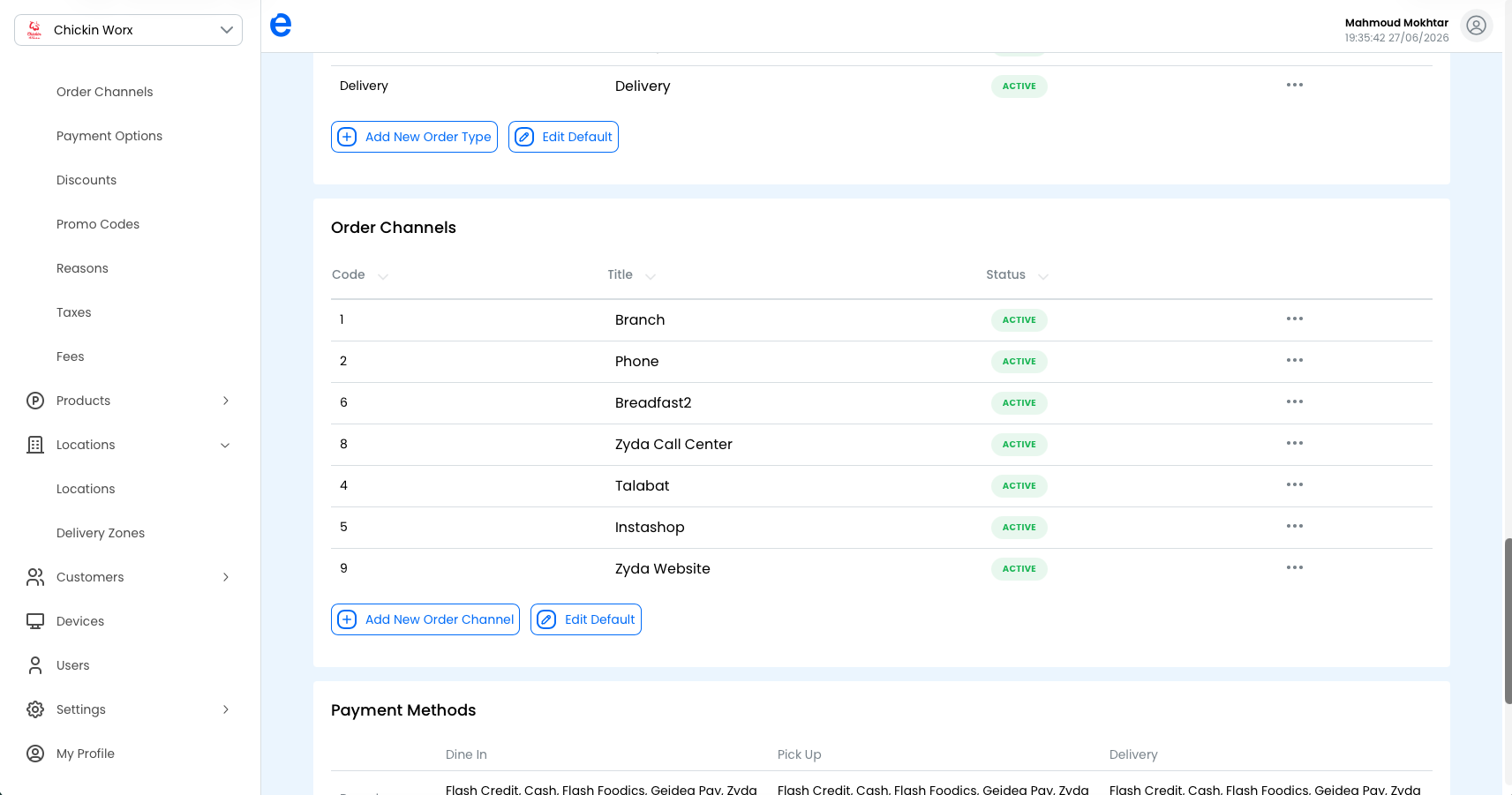Click the page vertical scrollbar thumb

[x=1508, y=620]
